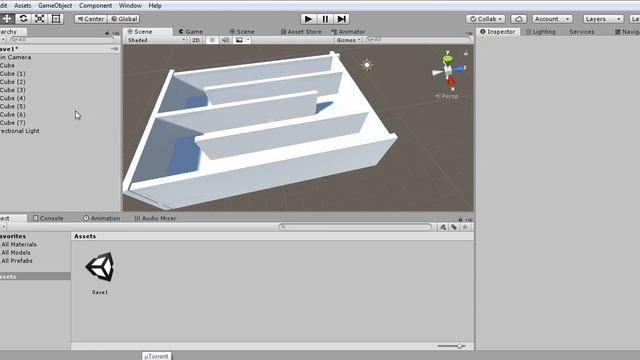Expand scene effects dropdown arrow
640x360 pixels.
click(x=248, y=40)
